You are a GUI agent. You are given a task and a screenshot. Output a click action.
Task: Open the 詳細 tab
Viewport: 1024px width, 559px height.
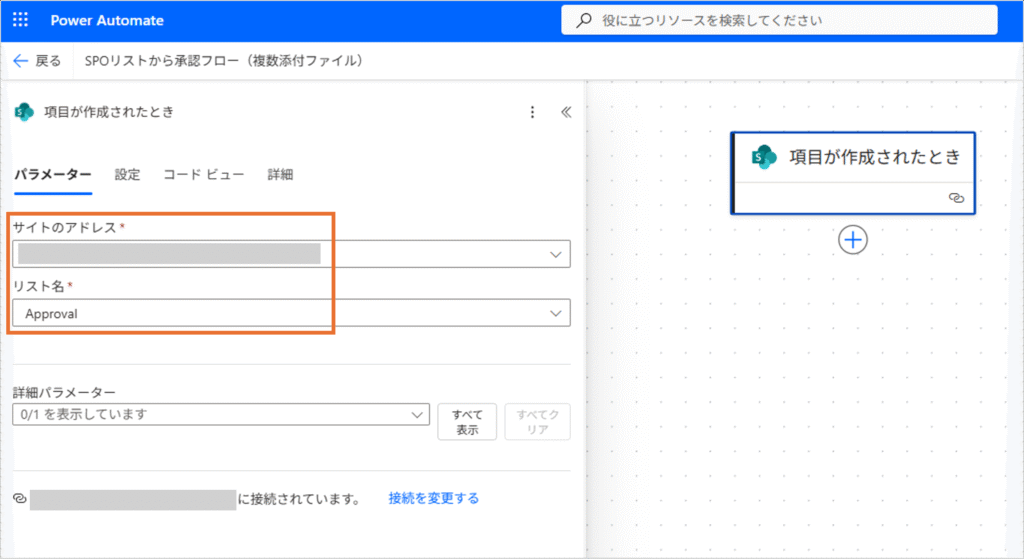tap(280, 174)
